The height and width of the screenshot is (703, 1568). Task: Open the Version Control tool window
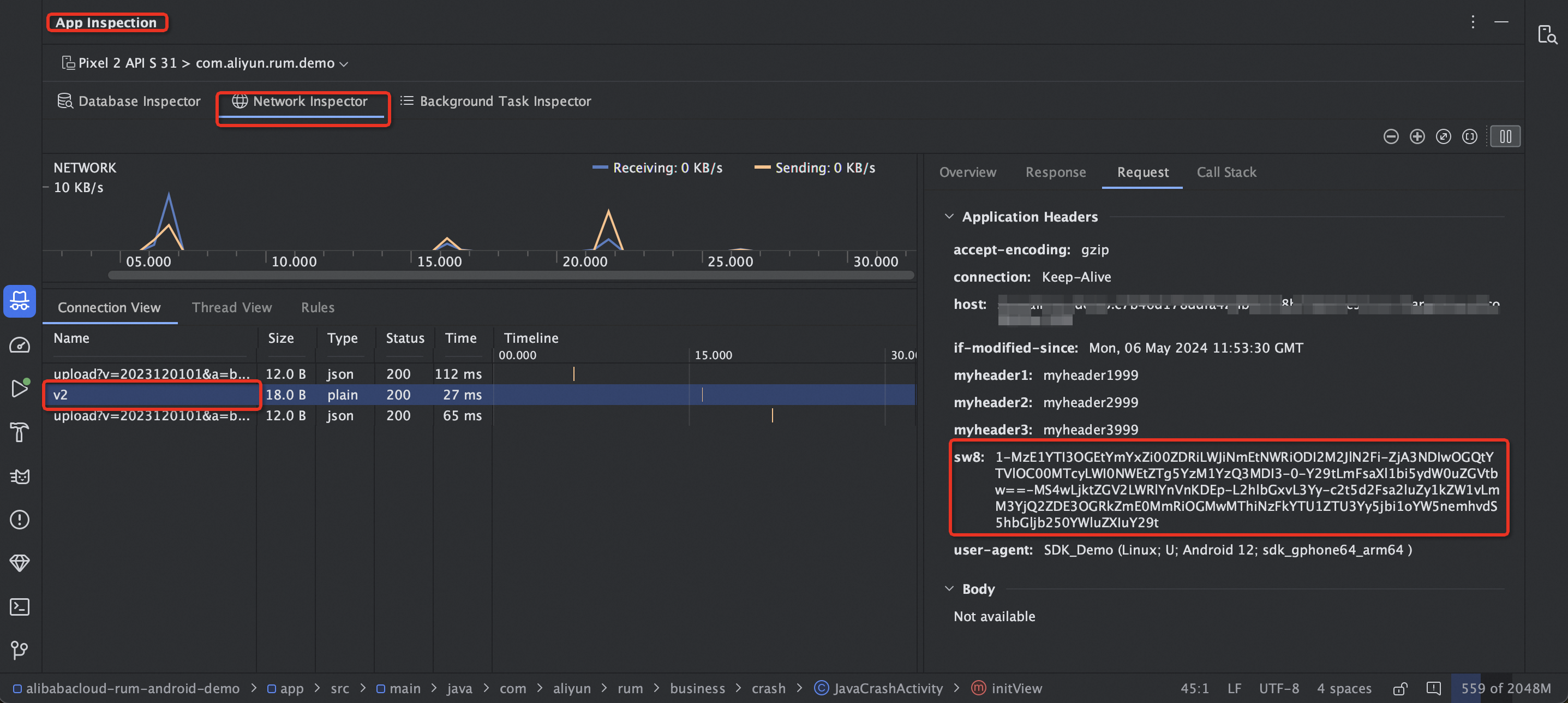pos(20,650)
